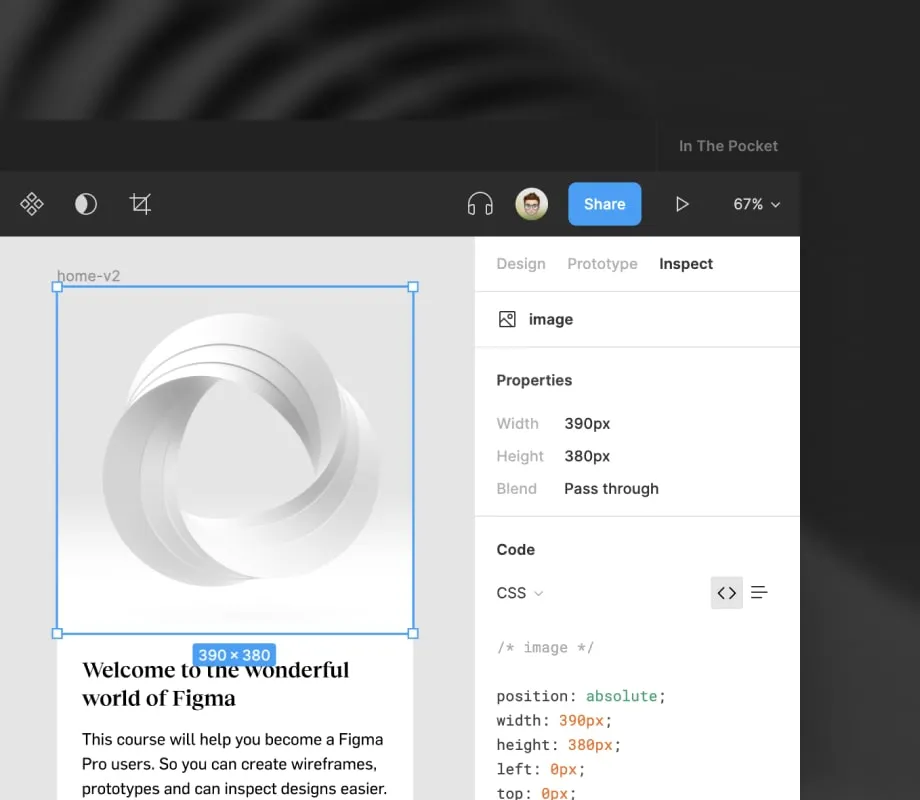
Task: Open the CSS language dropdown
Action: coord(520,593)
